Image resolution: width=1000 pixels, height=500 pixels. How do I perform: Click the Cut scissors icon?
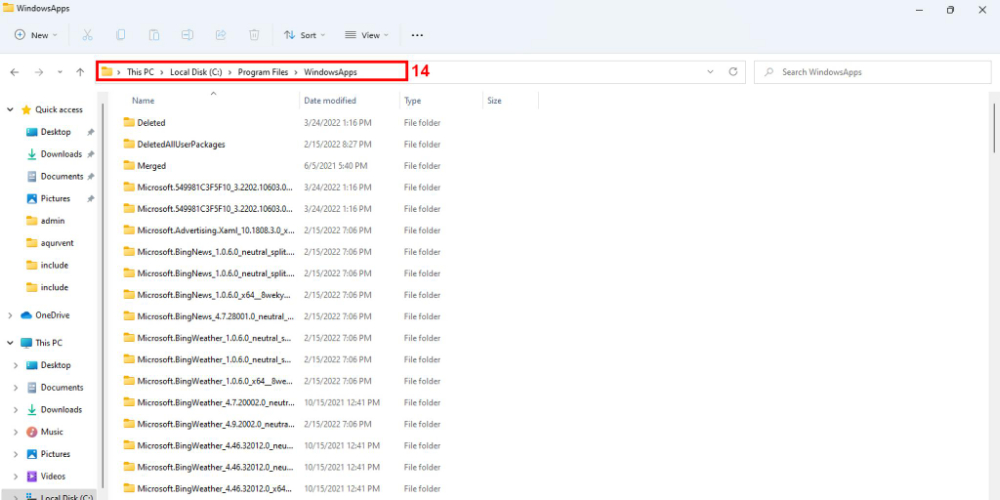point(87,35)
